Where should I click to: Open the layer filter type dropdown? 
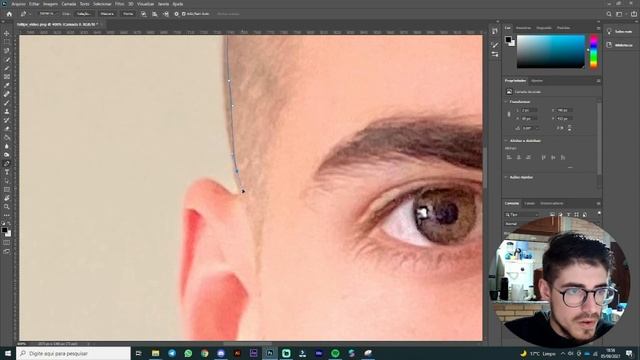click(522, 214)
